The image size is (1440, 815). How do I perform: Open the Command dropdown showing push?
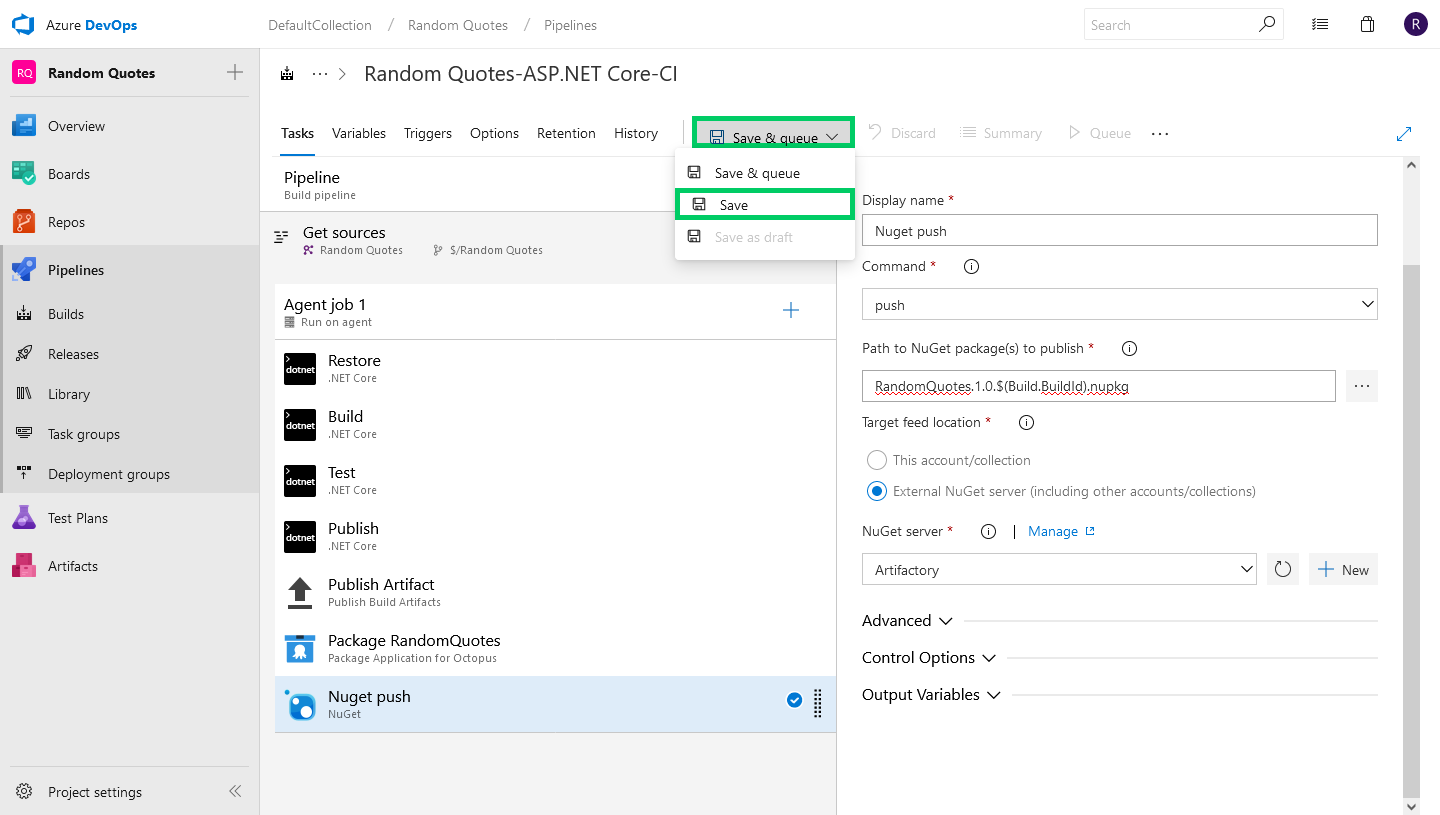tap(1120, 305)
